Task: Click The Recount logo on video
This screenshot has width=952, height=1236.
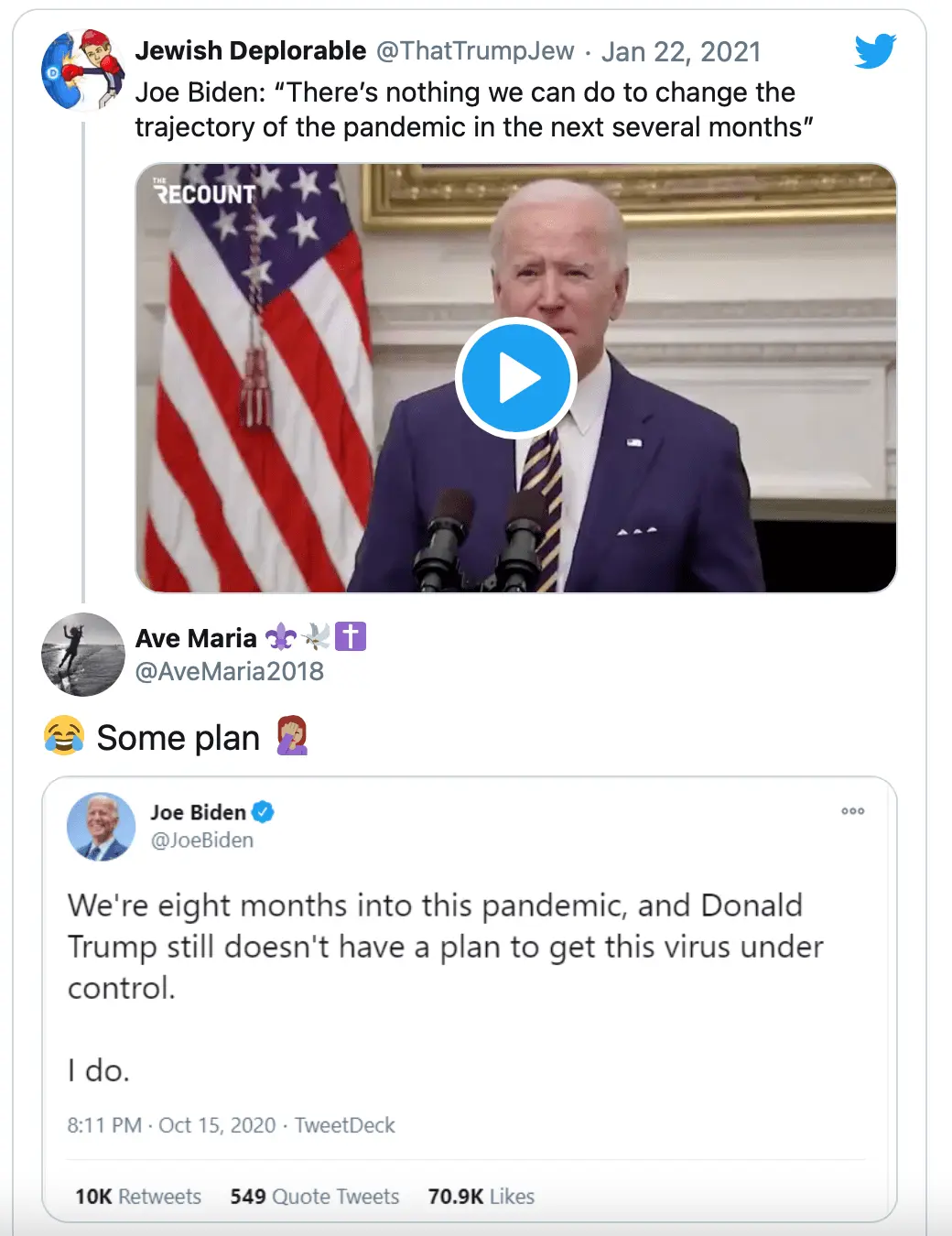Action: pos(204,191)
